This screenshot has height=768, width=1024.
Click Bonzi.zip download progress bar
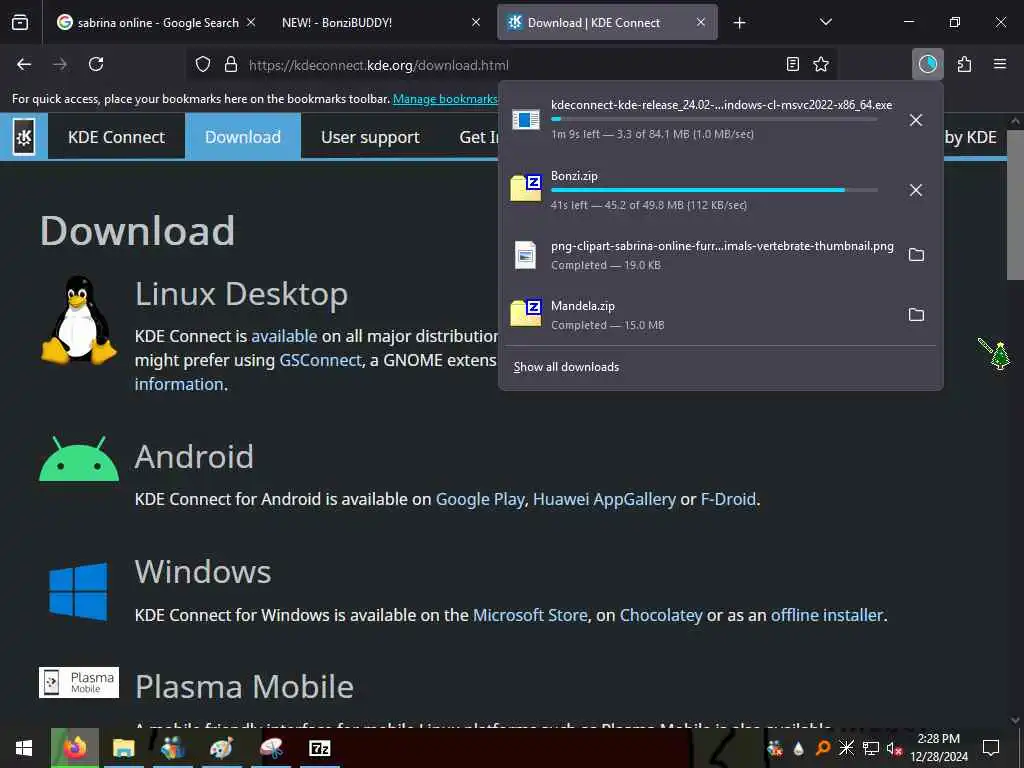click(714, 190)
